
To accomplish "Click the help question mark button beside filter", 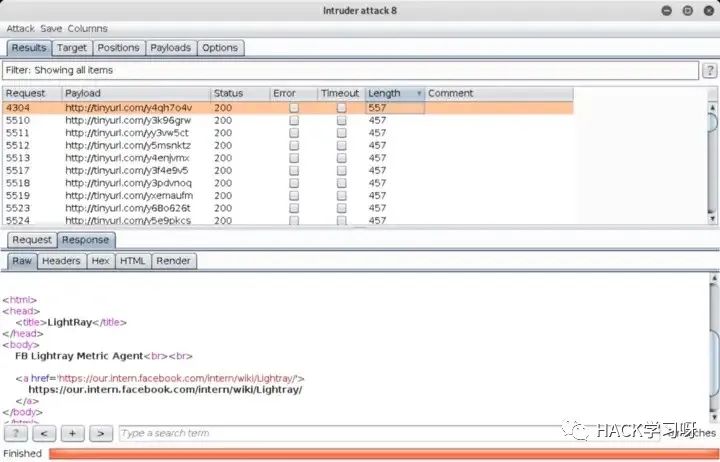I will (x=708, y=71).
